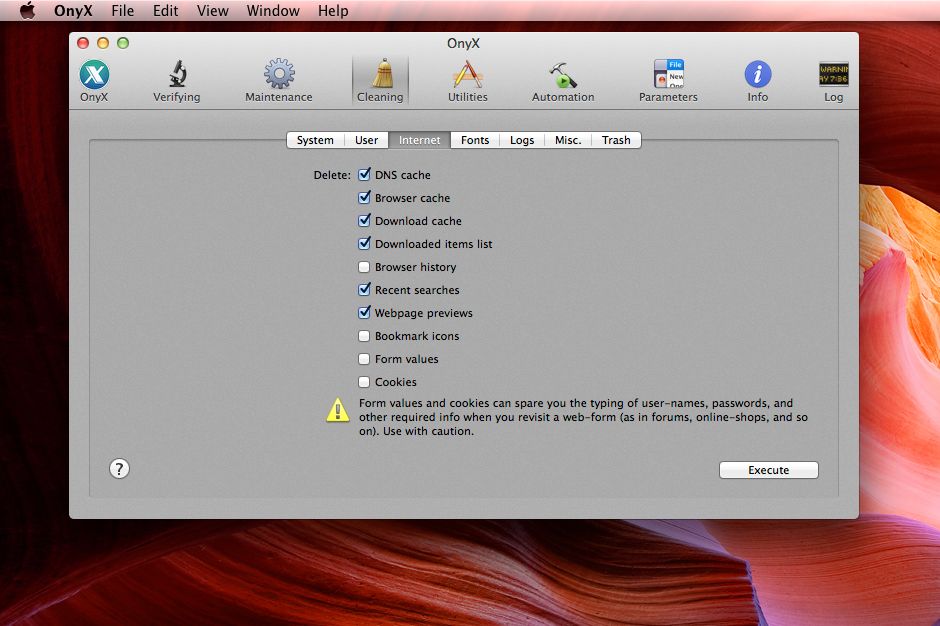Switch to the Logs tab

522,140
